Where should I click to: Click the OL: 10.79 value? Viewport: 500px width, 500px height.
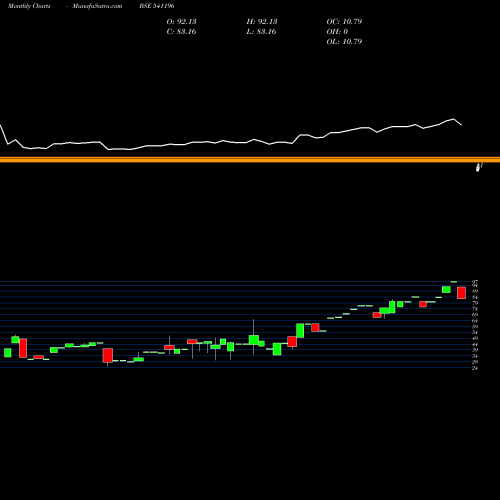click(344, 42)
